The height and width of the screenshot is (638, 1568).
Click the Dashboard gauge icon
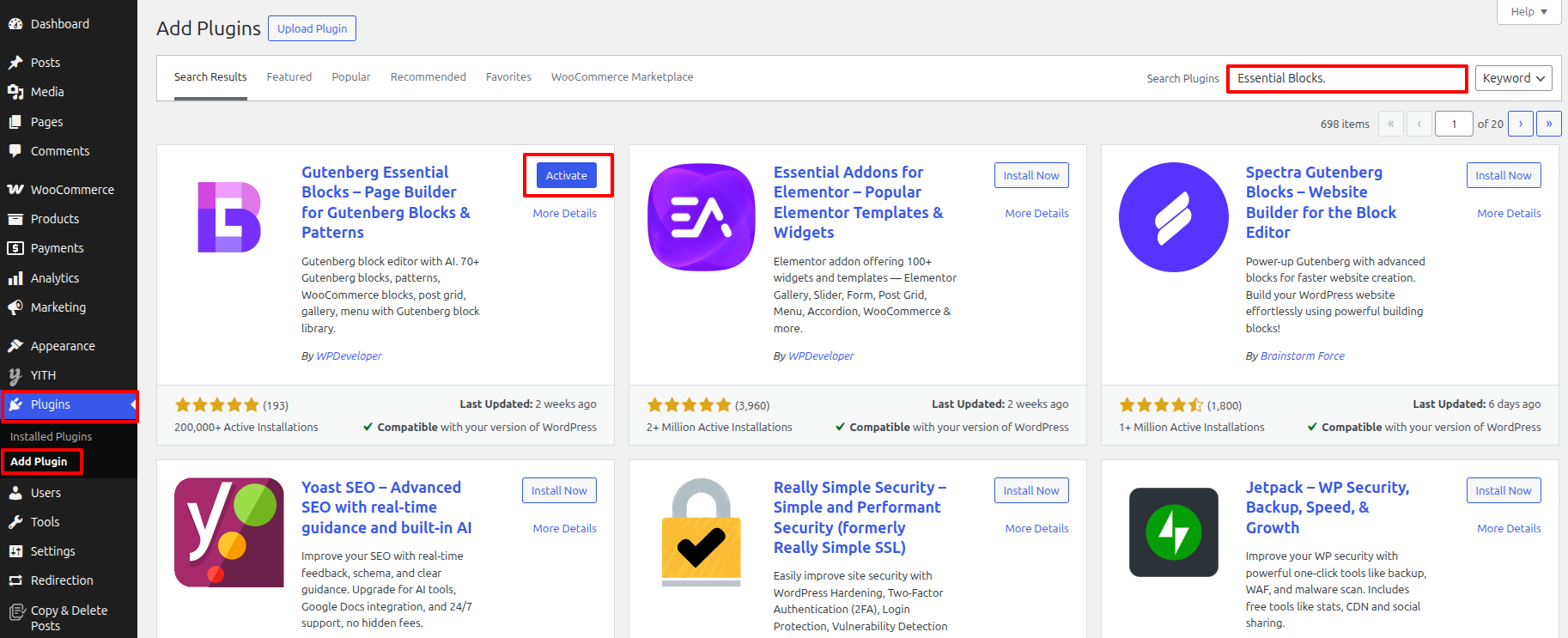tap(15, 24)
